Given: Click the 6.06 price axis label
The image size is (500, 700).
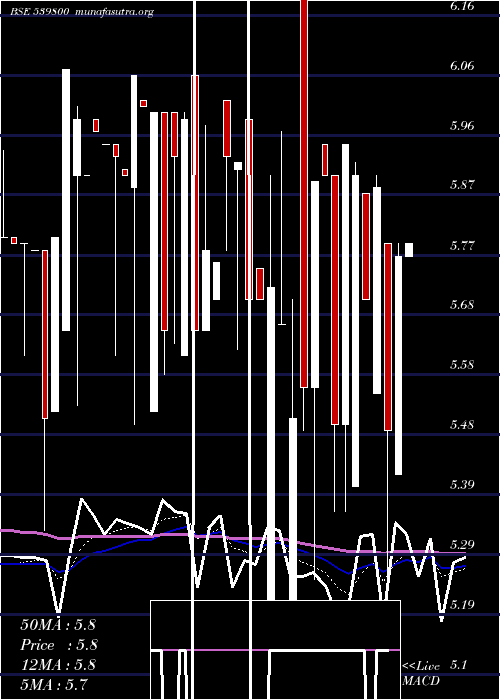Looking at the screenshot, I should 462,66.
